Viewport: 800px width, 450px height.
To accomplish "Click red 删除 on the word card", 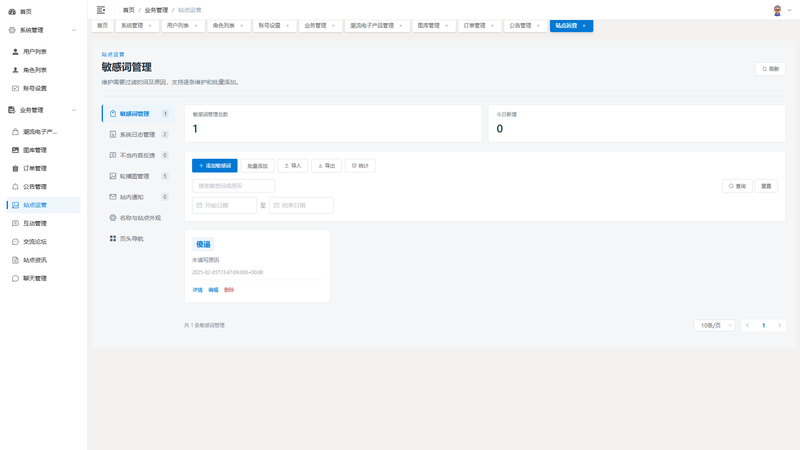I will (x=229, y=290).
